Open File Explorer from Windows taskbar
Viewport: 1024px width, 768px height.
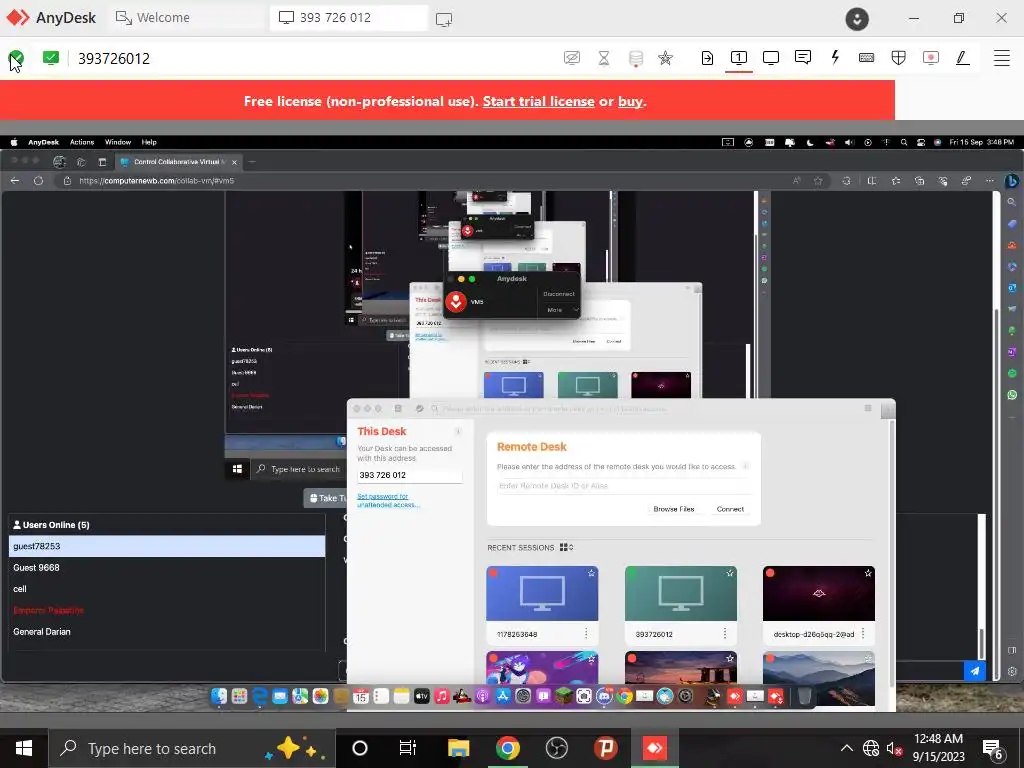tap(458, 748)
